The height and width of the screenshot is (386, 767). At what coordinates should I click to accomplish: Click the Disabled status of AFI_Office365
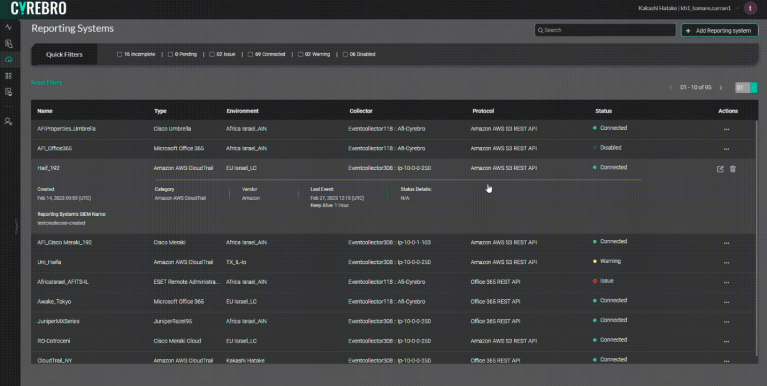tap(607, 147)
